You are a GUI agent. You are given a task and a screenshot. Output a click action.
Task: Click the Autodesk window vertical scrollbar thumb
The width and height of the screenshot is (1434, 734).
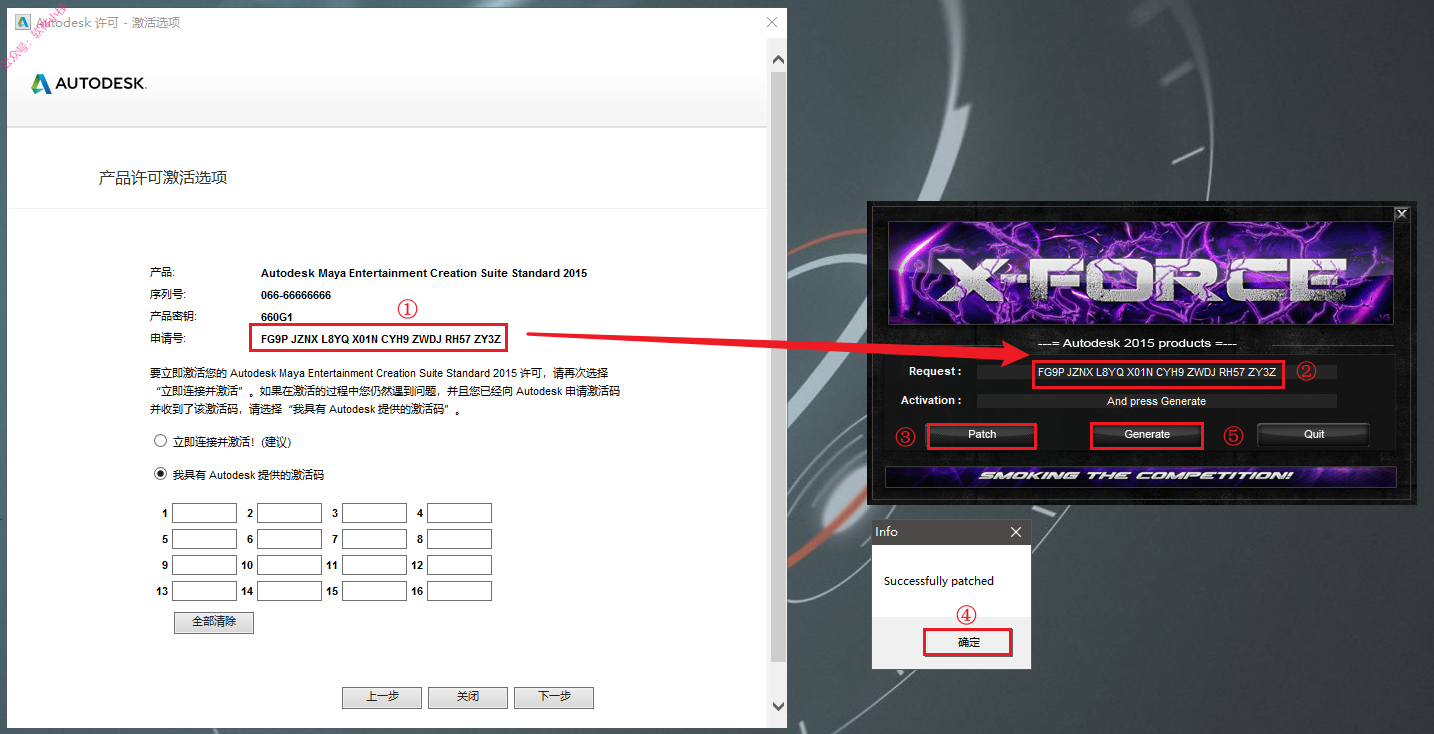point(778,366)
